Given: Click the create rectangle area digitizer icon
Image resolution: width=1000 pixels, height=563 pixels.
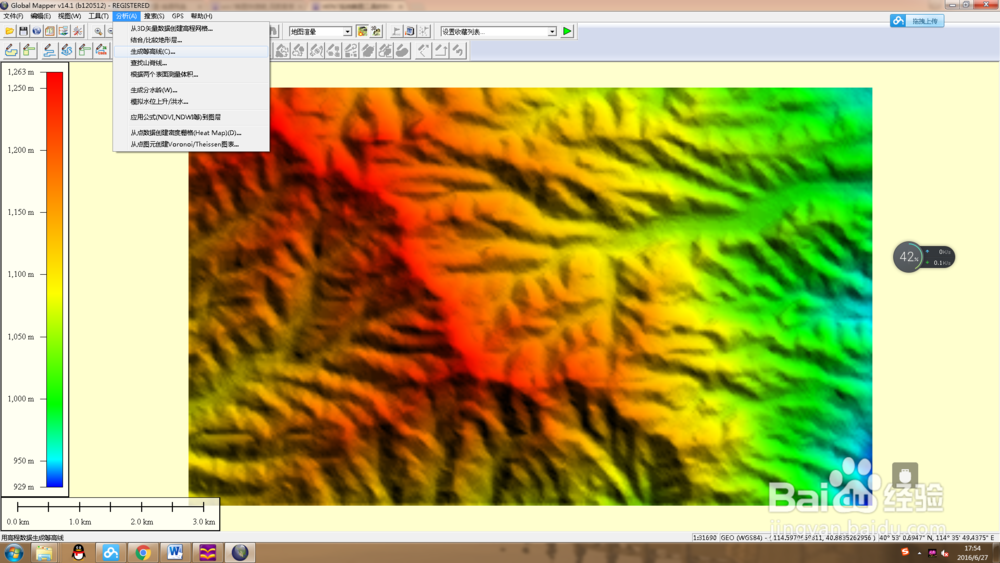Looking at the screenshot, I should click(x=84, y=50).
